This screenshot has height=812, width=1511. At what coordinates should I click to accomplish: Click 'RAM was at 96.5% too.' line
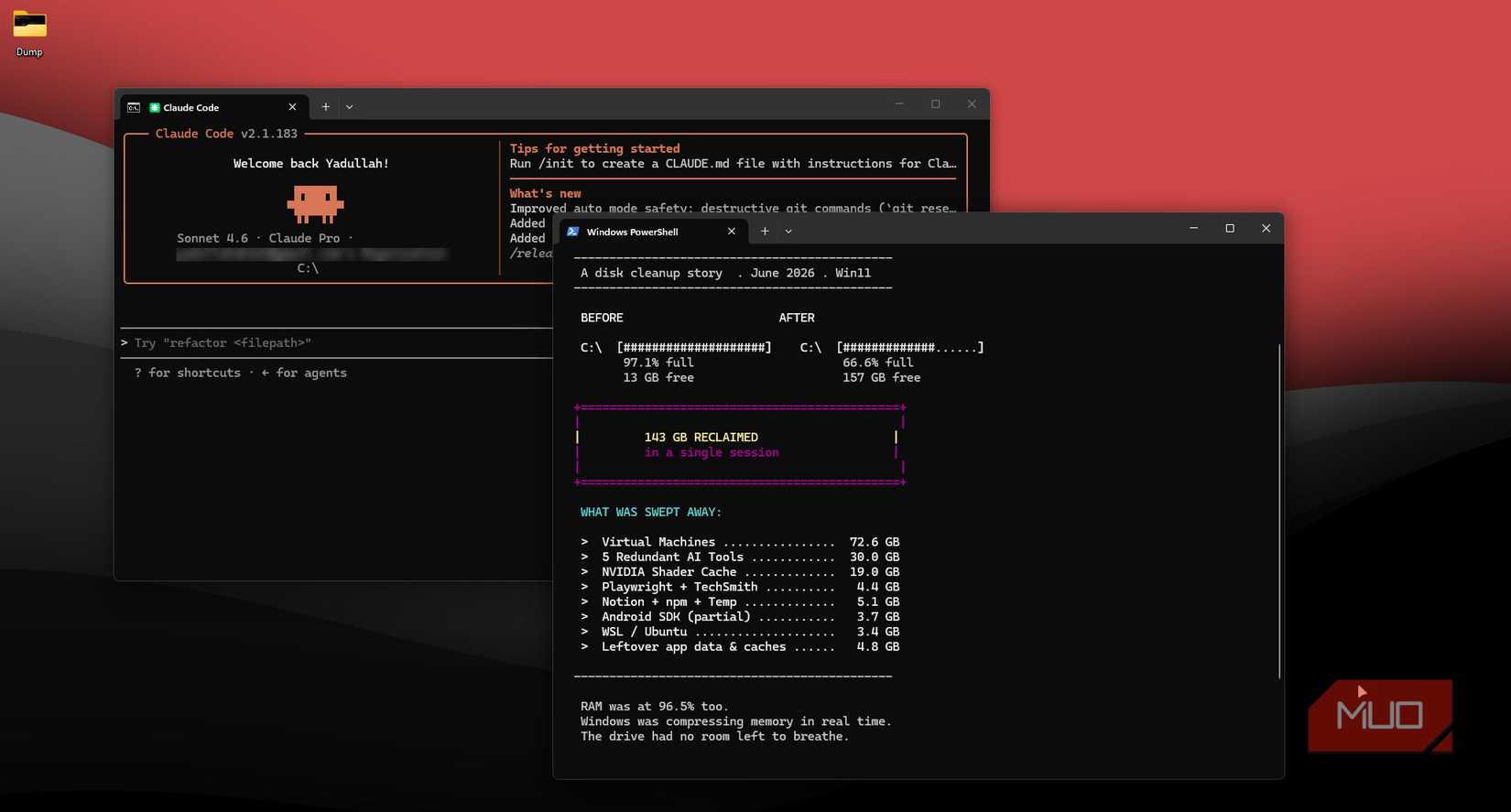[655, 707]
